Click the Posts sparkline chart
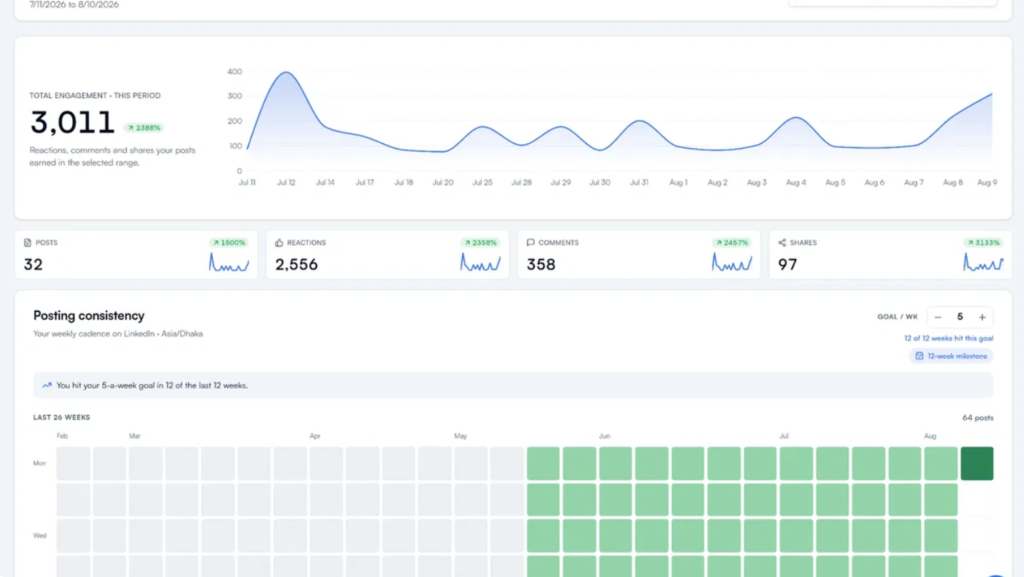Screen dimensions: 1024x577 [x=229, y=262]
